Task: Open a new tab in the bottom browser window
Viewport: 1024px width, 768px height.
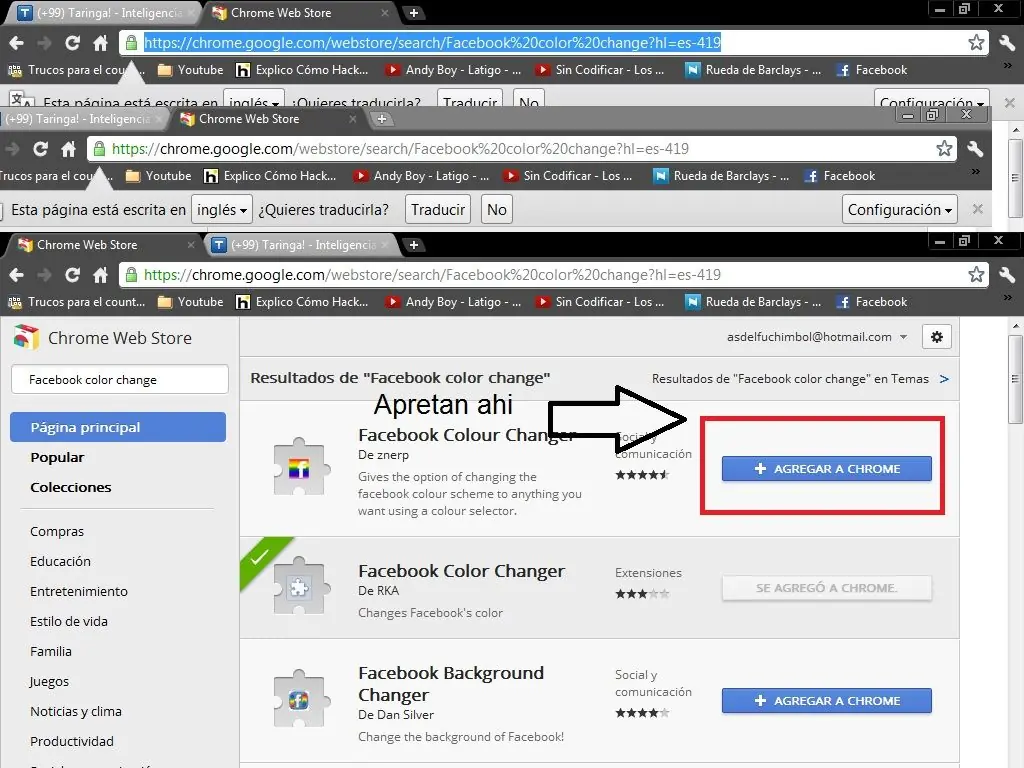Action: 413,245
